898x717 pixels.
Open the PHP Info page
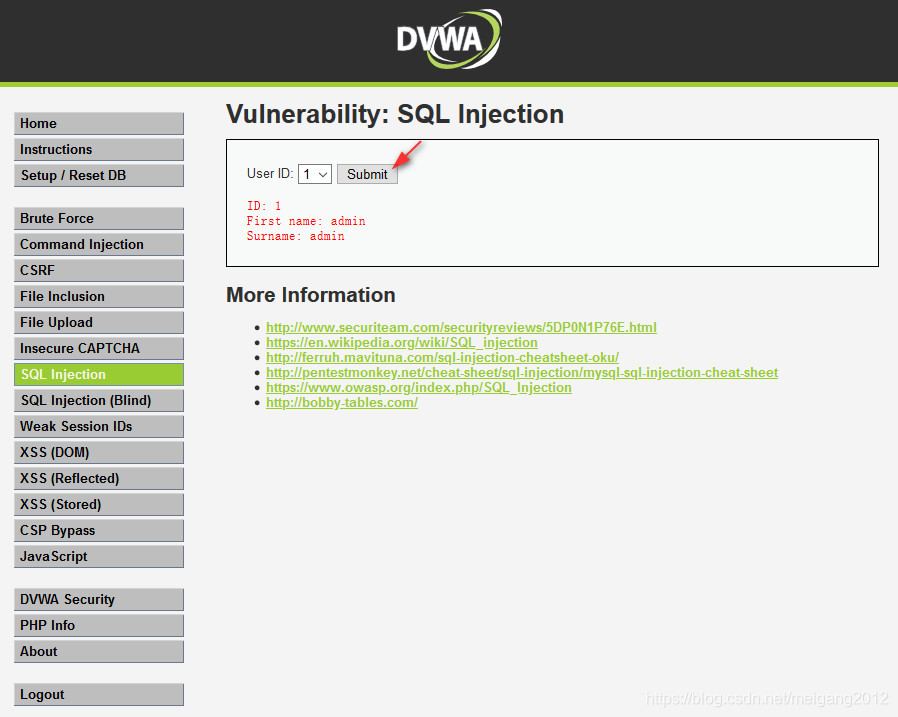[99, 625]
